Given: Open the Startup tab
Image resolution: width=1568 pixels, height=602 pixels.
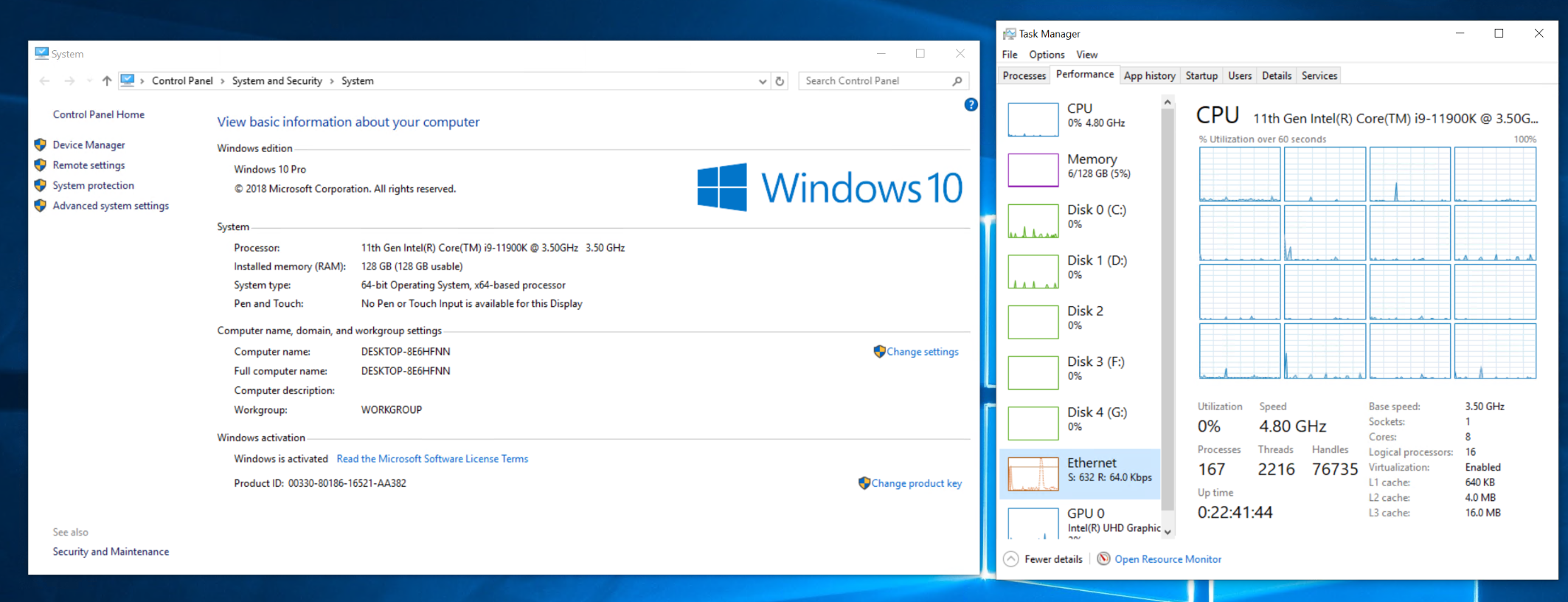Looking at the screenshot, I should pyautogui.click(x=1201, y=76).
